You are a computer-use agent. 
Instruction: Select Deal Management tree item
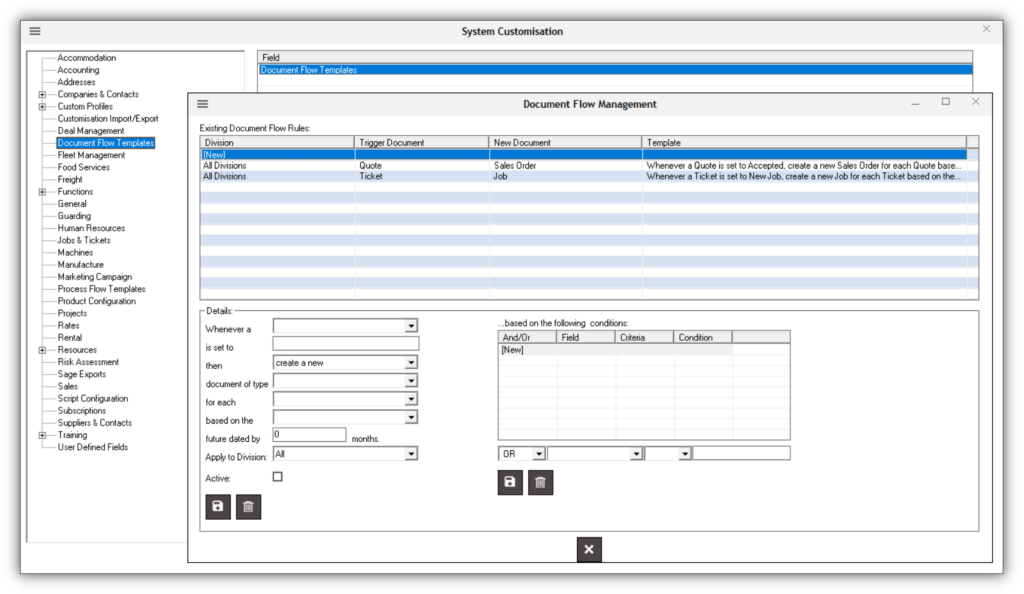91,131
